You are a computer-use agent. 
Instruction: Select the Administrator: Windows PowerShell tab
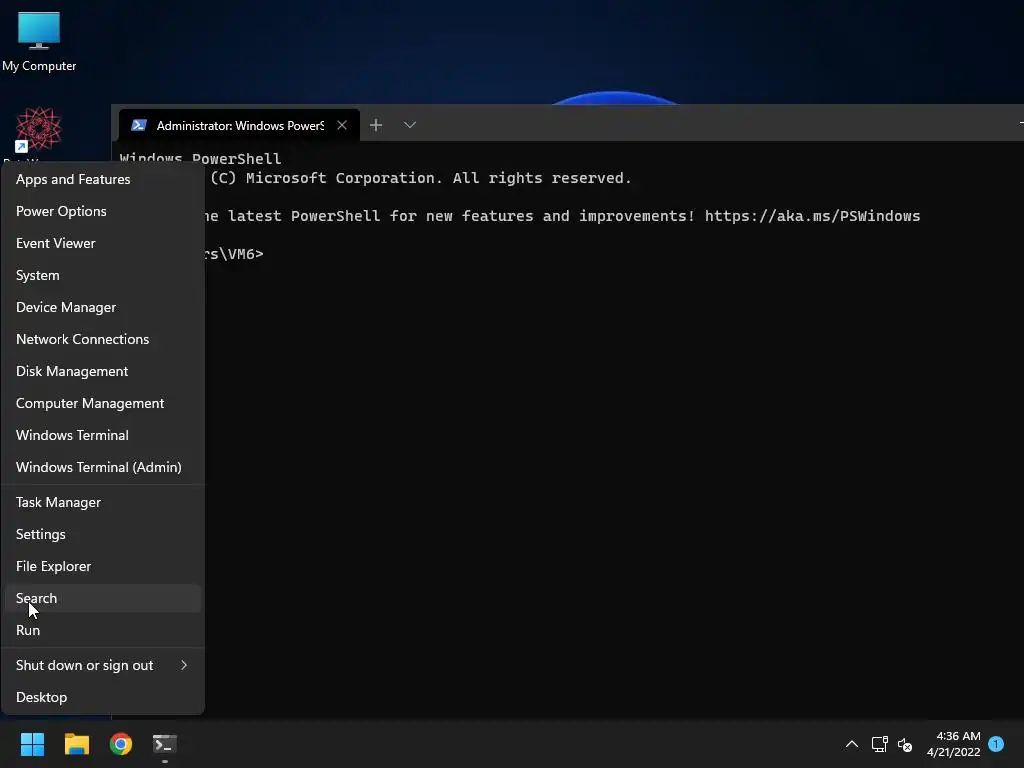pos(239,125)
